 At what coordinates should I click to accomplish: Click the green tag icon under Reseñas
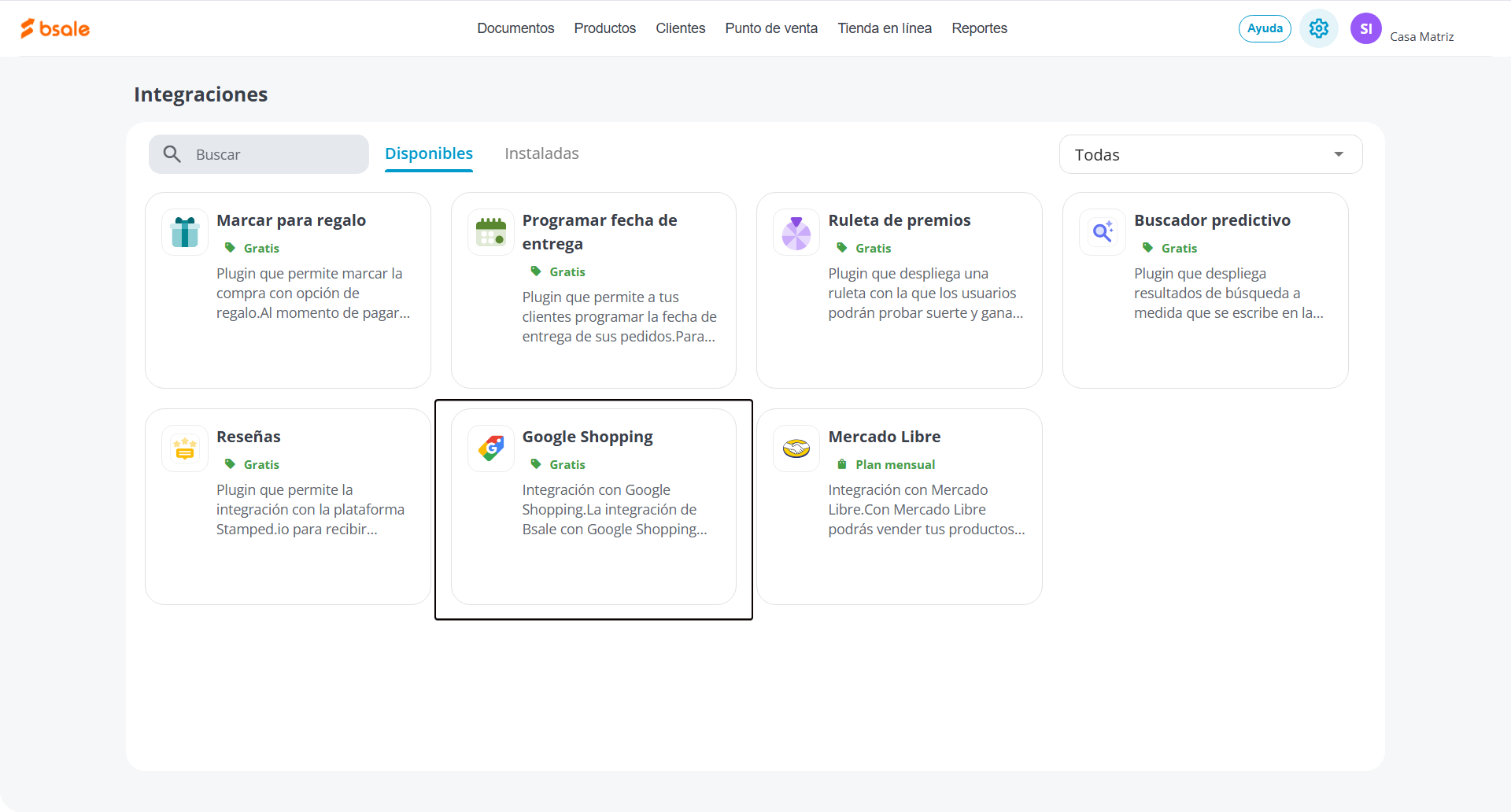[230, 464]
